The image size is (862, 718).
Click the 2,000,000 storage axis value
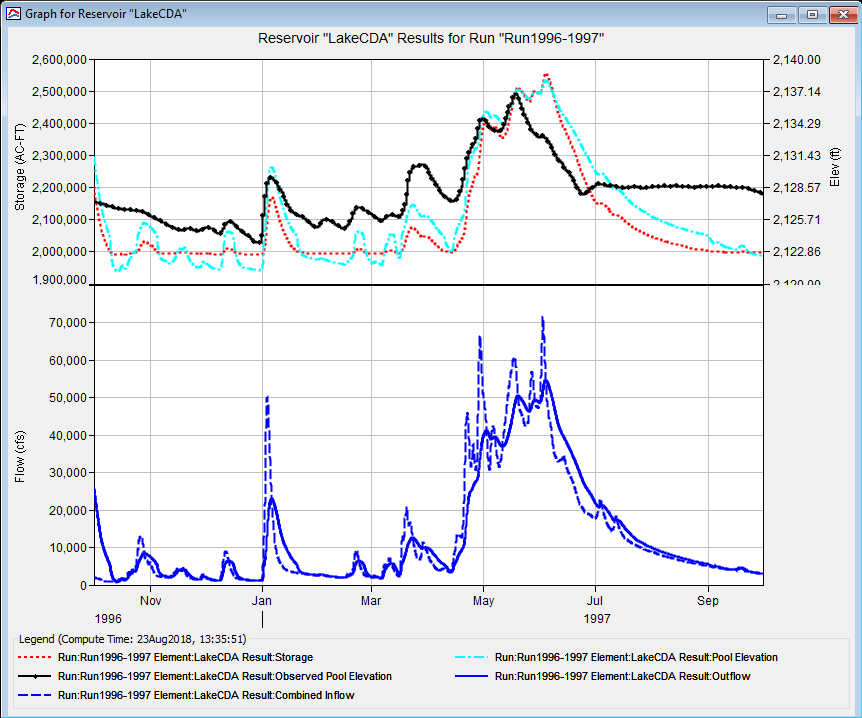tap(59, 251)
